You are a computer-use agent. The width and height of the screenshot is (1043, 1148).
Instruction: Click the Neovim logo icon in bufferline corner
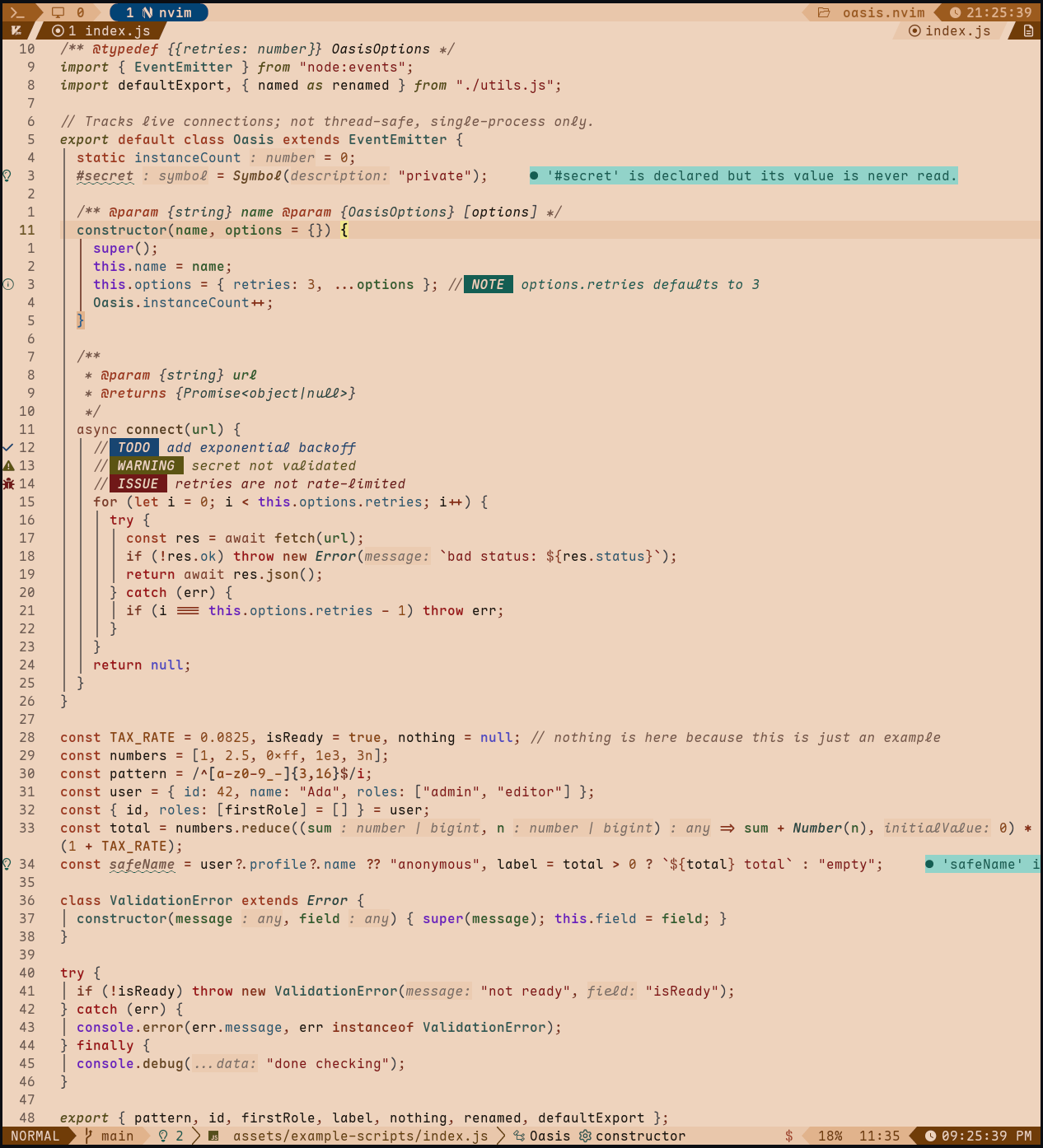(16, 30)
